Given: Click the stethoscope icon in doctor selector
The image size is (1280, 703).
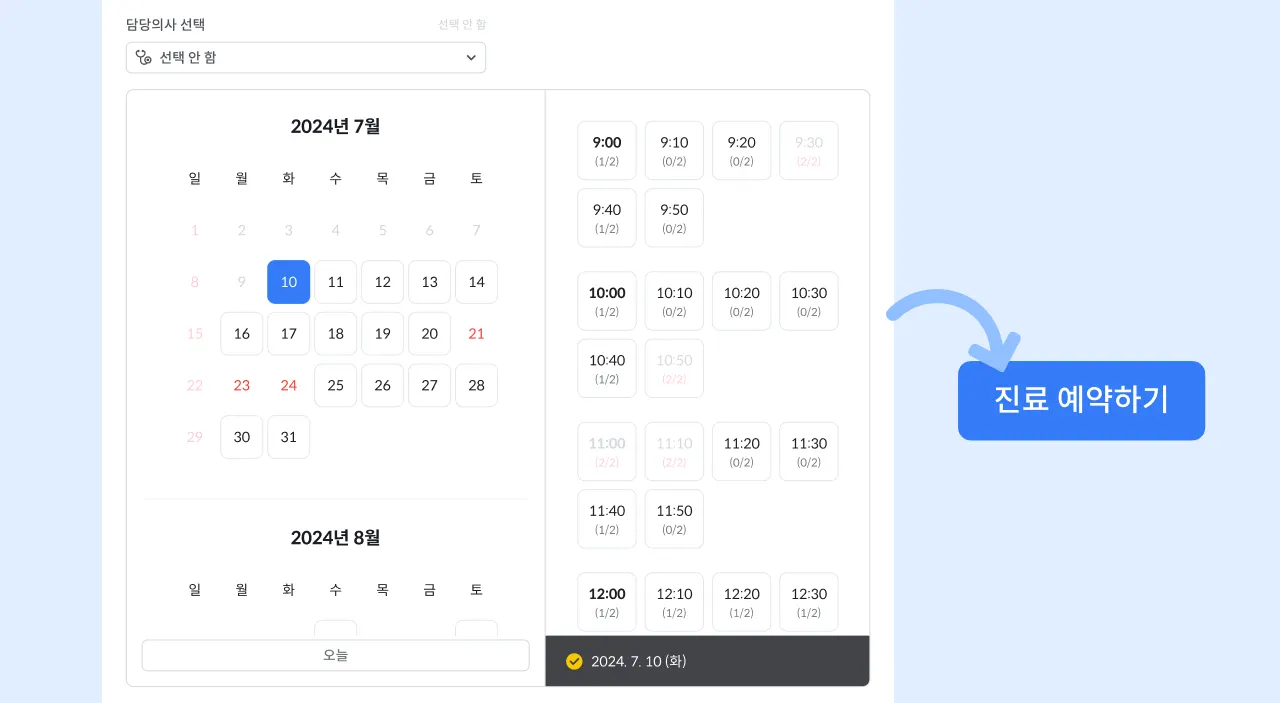Looking at the screenshot, I should 144,57.
